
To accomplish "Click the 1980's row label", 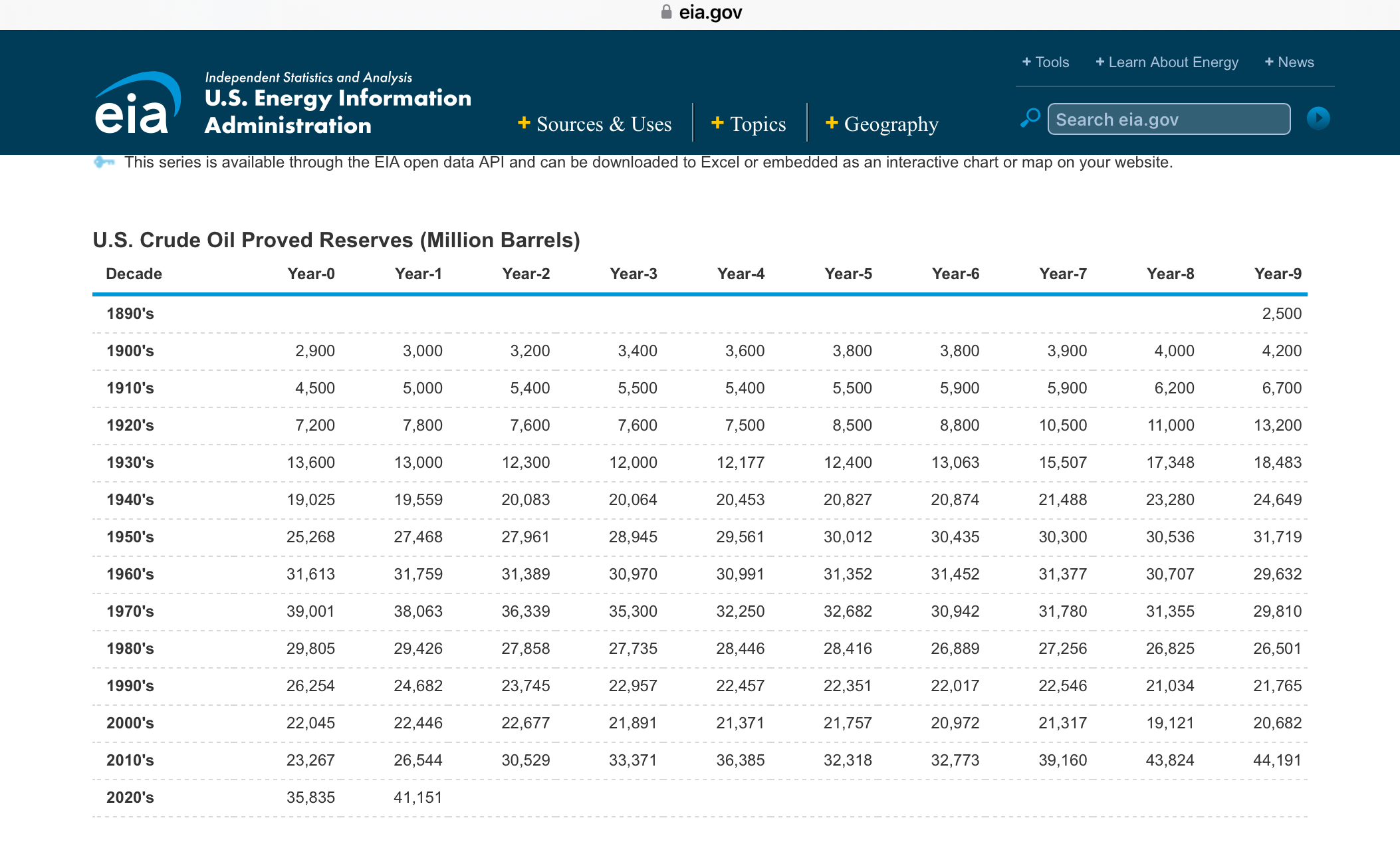I will [x=130, y=649].
